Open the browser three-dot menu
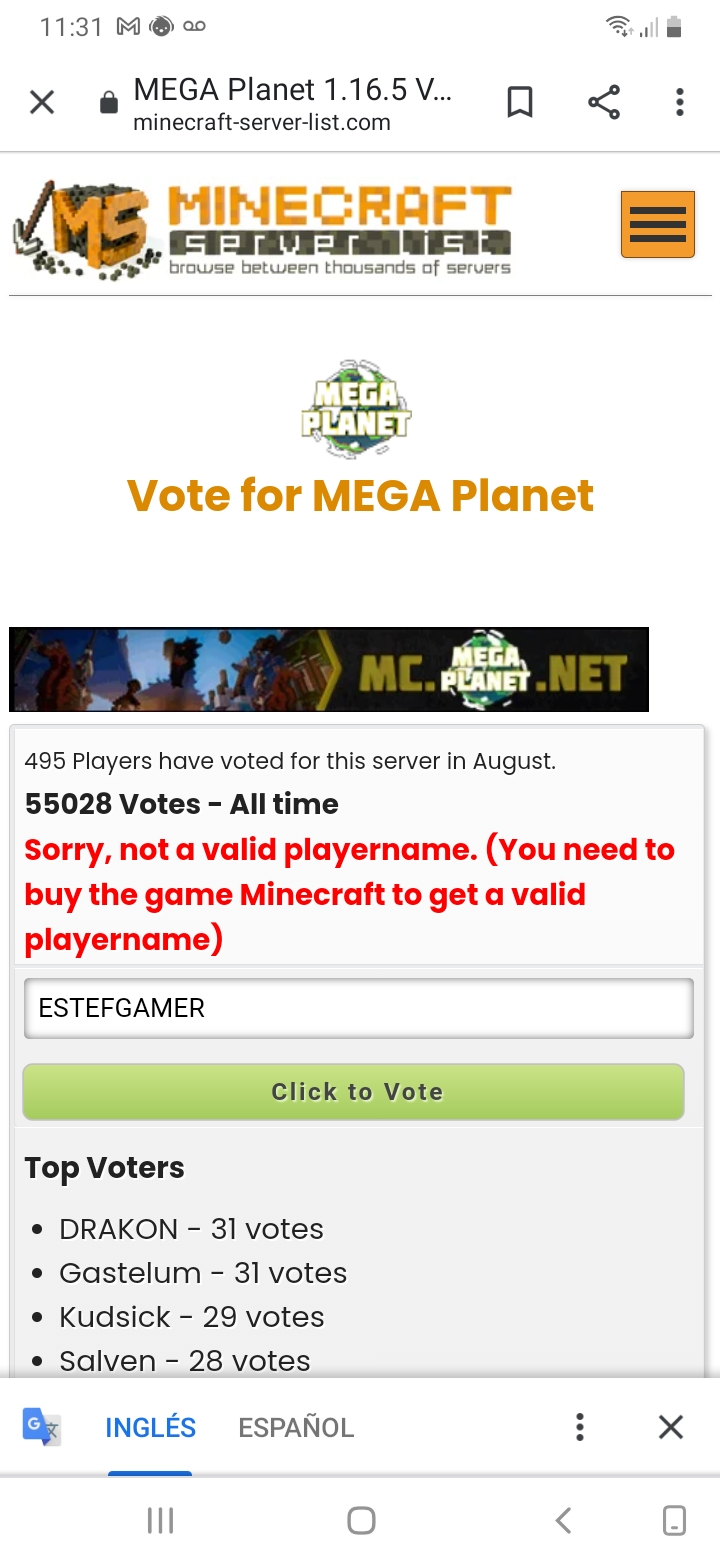720x1560 pixels. click(x=679, y=102)
